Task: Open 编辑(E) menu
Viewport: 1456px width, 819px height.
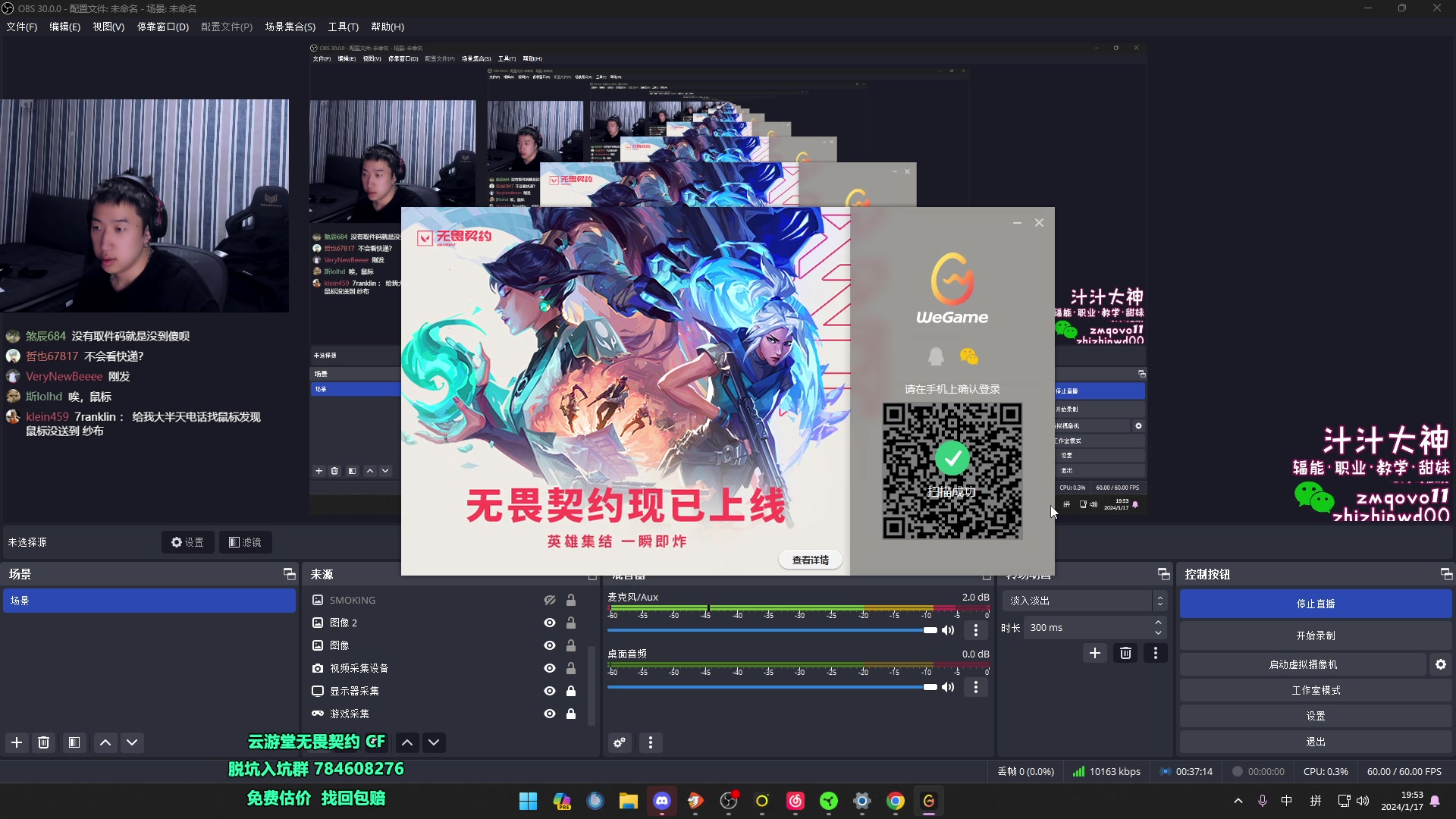Action: [x=64, y=27]
